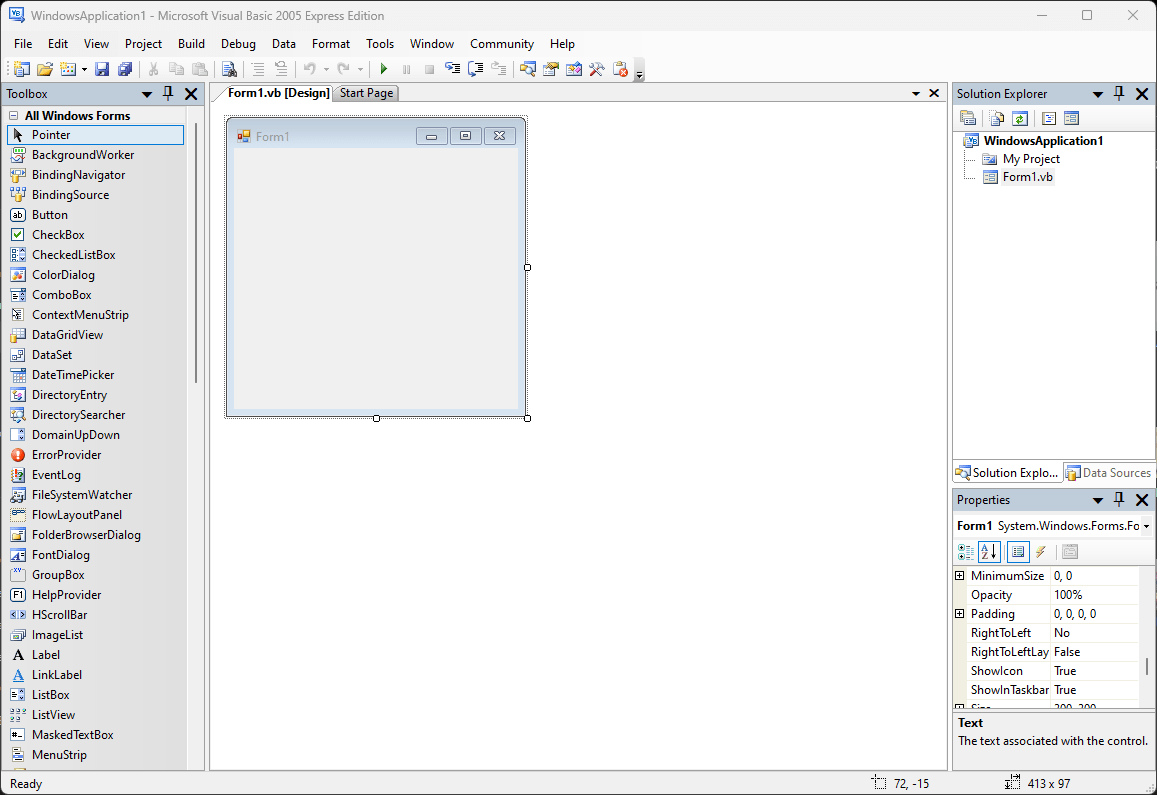Click the Opacity value 100% field
The height and width of the screenshot is (795, 1157).
tap(1095, 595)
